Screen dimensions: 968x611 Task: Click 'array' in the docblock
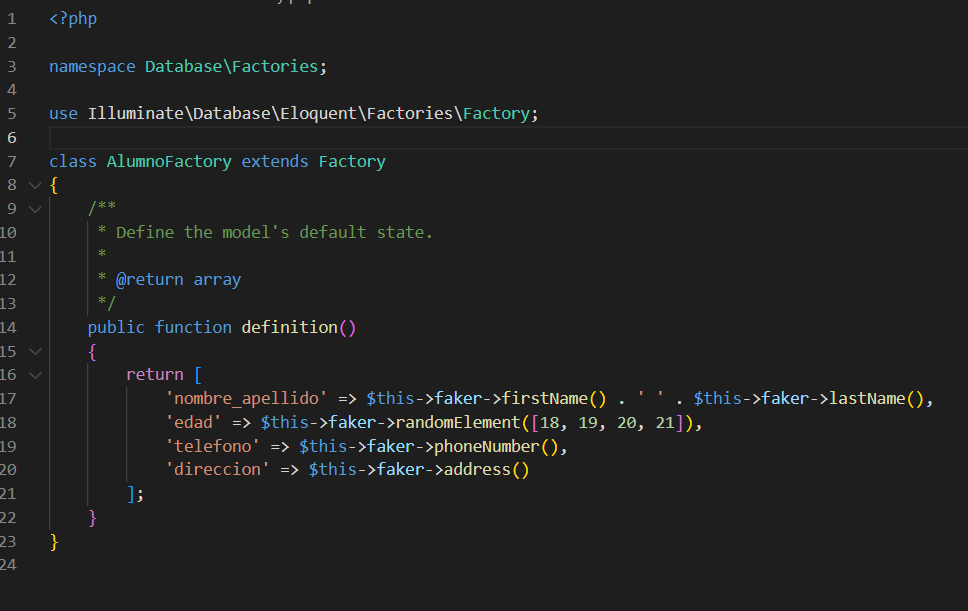(217, 280)
